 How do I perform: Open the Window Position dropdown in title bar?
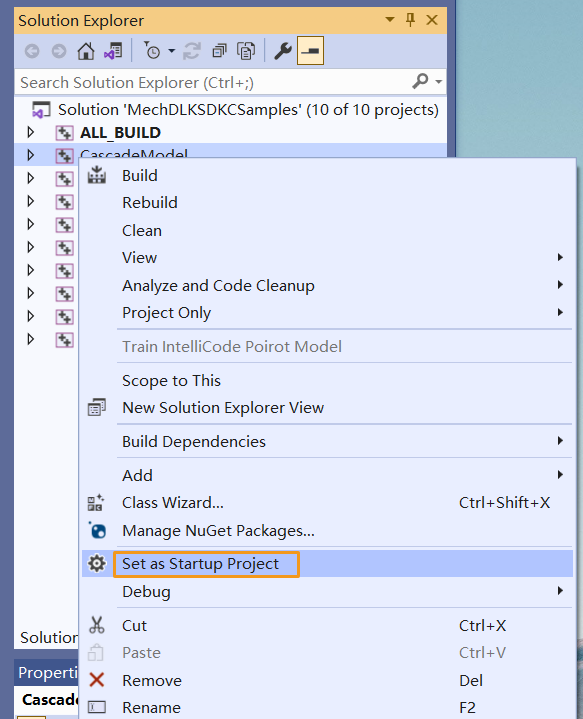pos(390,20)
